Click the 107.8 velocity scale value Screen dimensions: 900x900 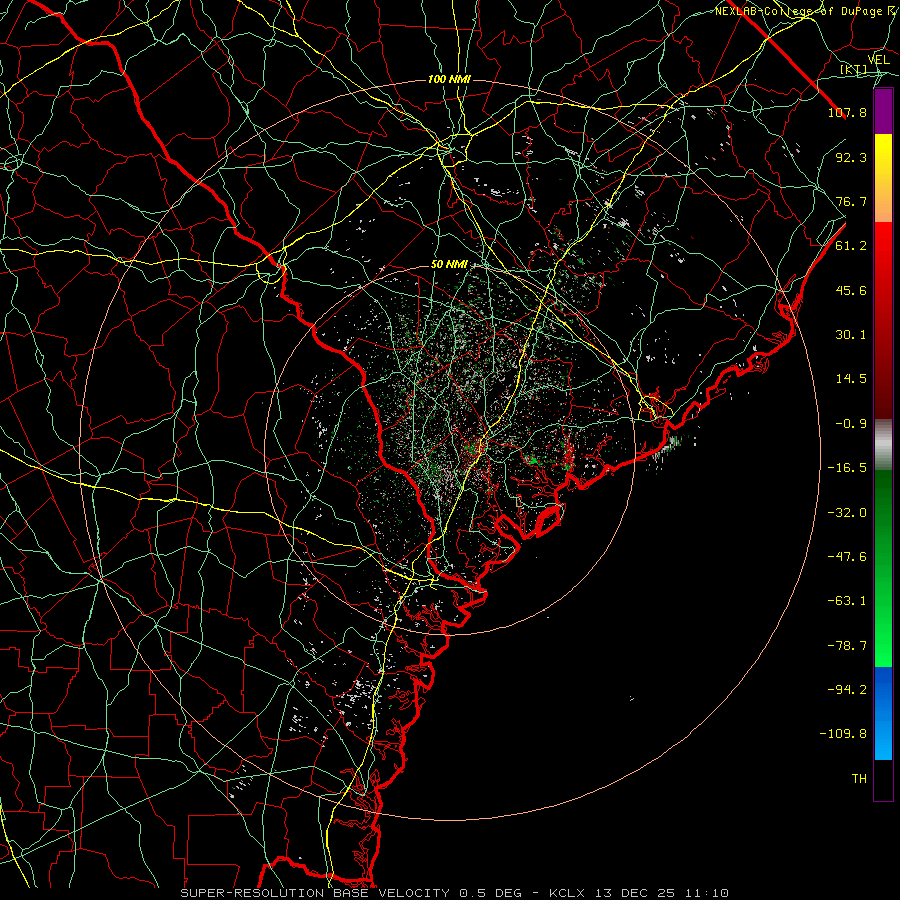847,112
